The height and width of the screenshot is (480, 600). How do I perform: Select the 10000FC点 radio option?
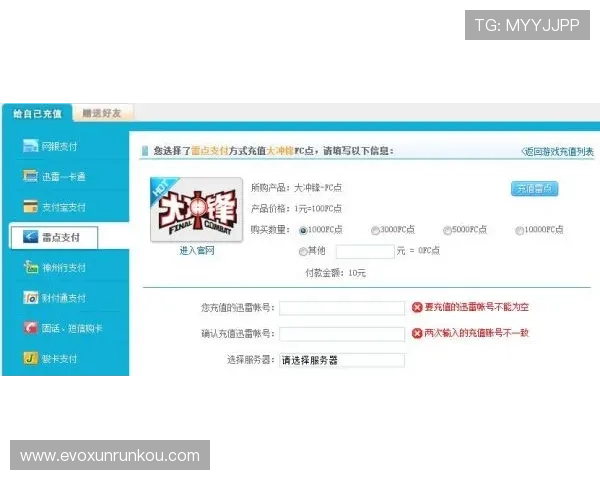[x=519, y=230]
